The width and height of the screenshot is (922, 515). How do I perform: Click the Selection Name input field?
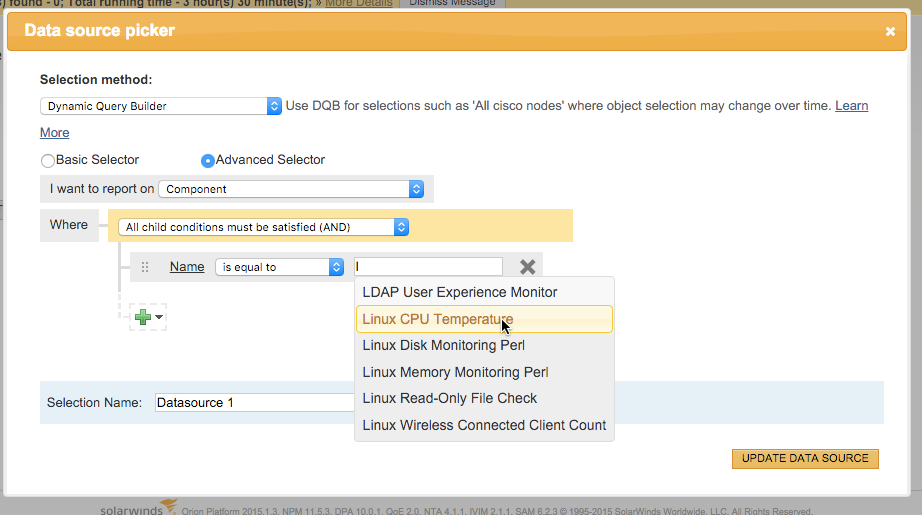pos(255,403)
